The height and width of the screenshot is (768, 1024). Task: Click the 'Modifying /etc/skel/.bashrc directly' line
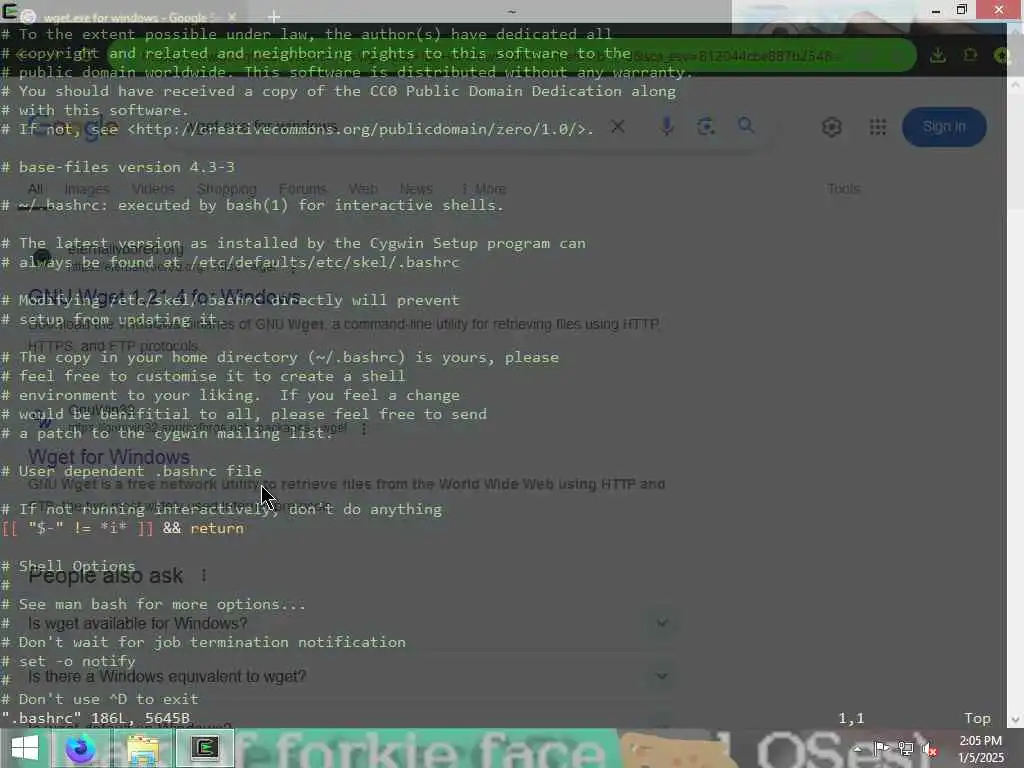[x=231, y=300]
